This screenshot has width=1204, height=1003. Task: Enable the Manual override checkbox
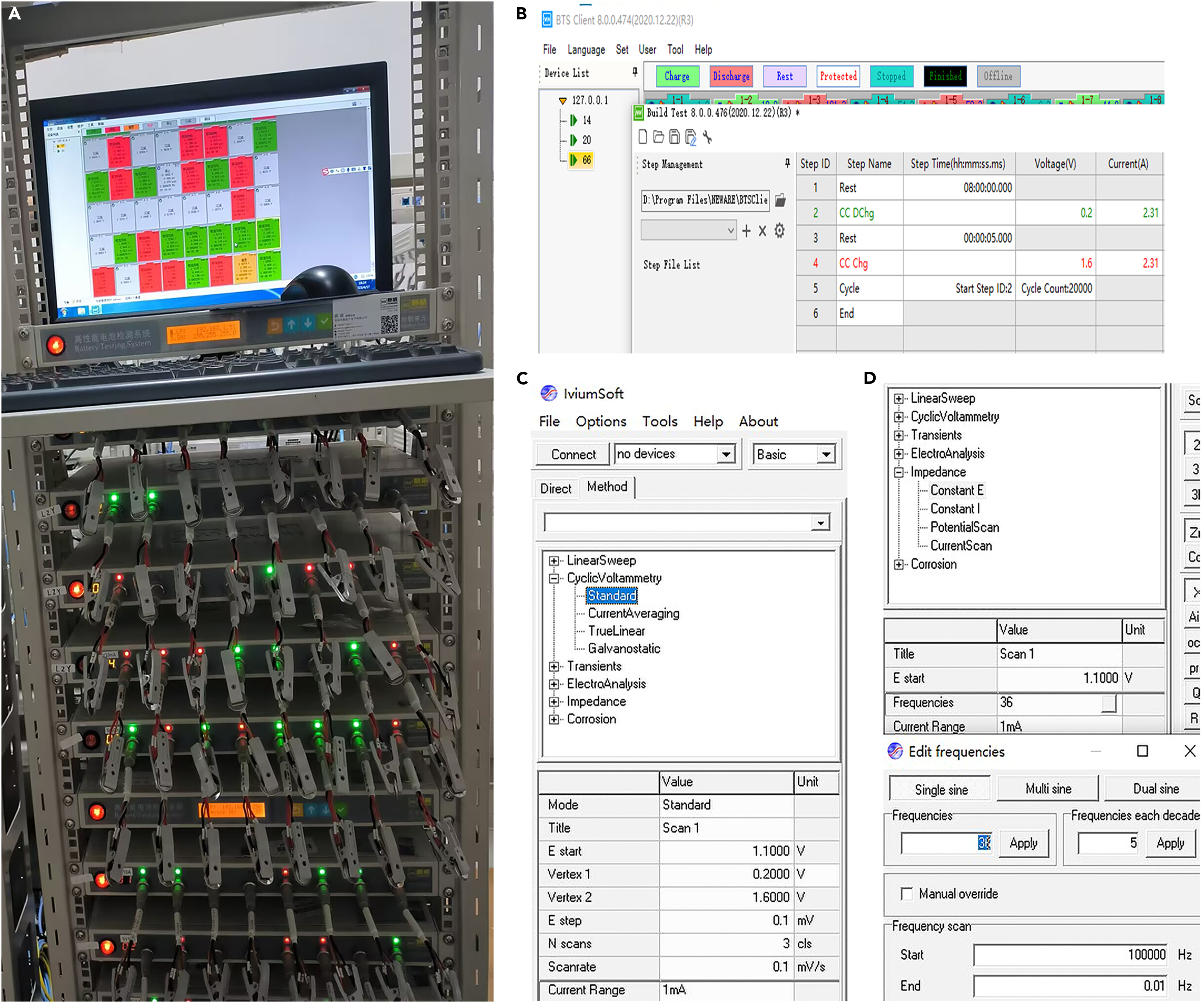(x=906, y=893)
